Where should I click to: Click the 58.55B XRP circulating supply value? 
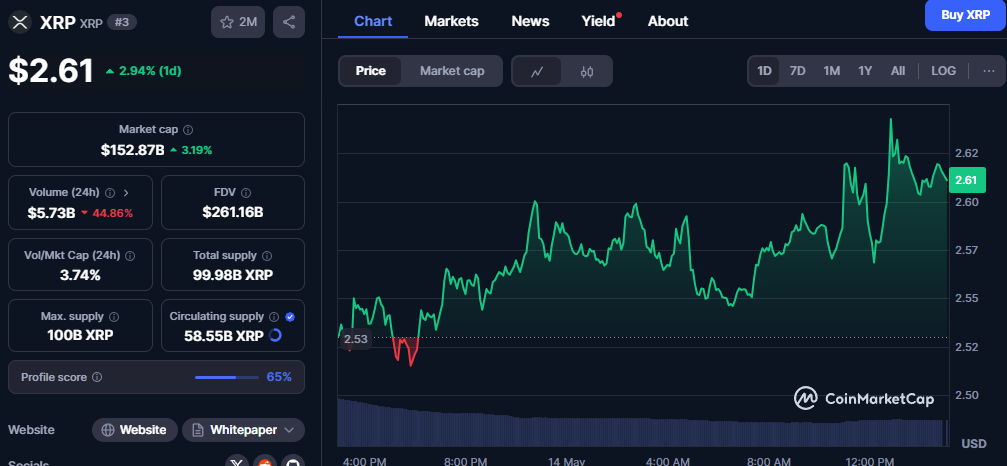[223, 335]
